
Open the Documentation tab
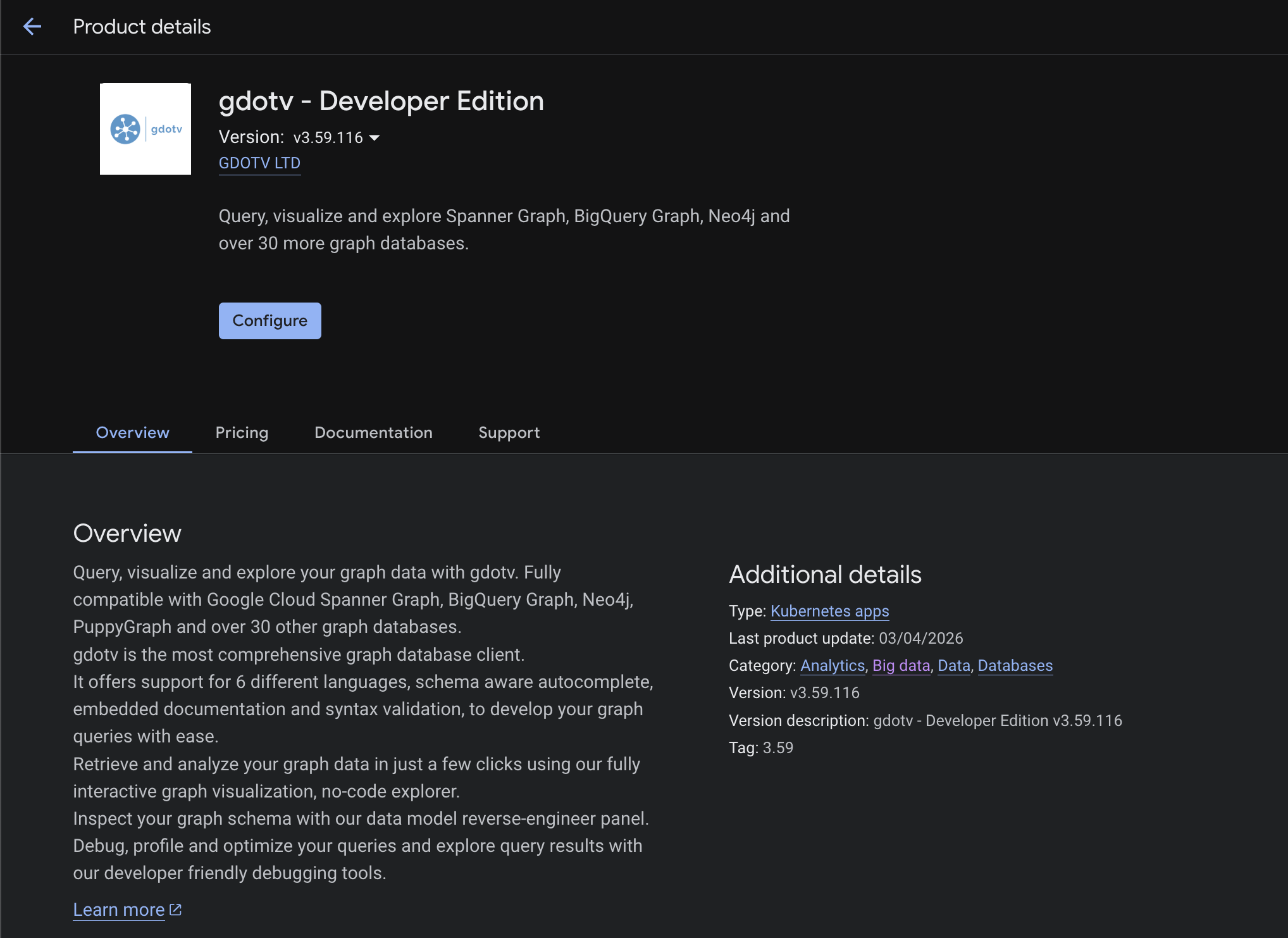(x=373, y=432)
